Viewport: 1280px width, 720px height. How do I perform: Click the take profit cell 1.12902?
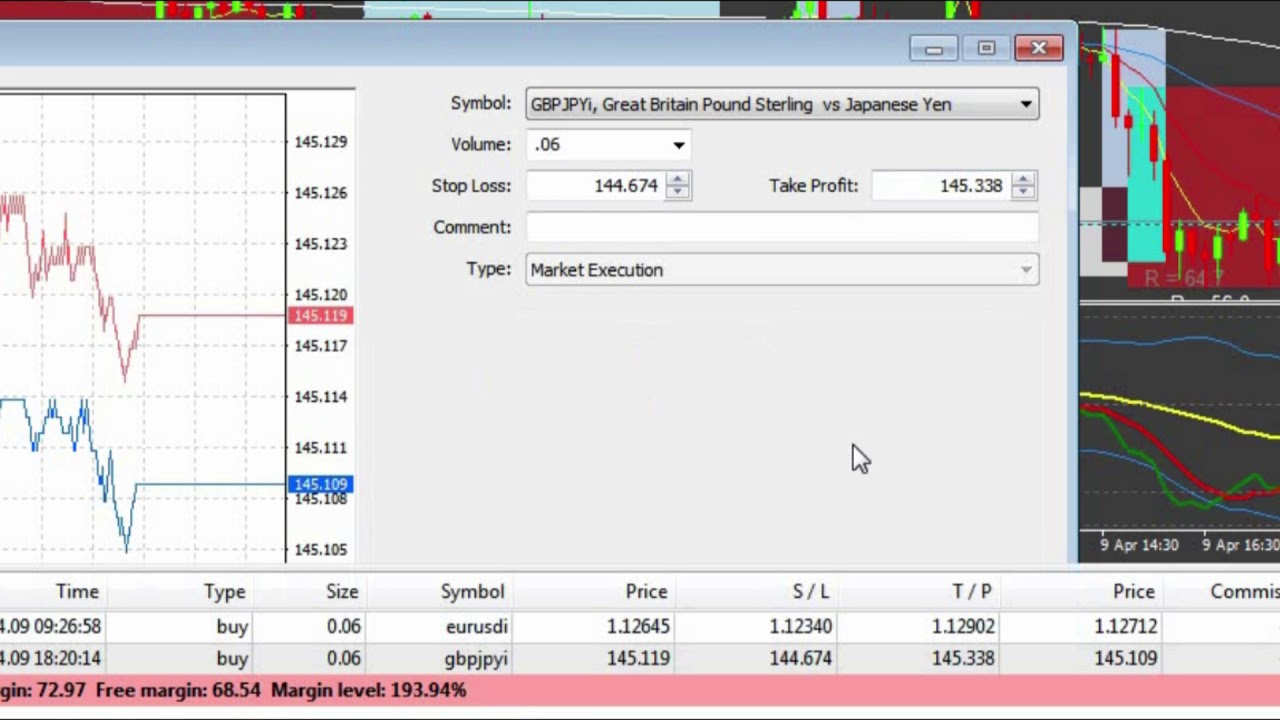click(x=962, y=627)
